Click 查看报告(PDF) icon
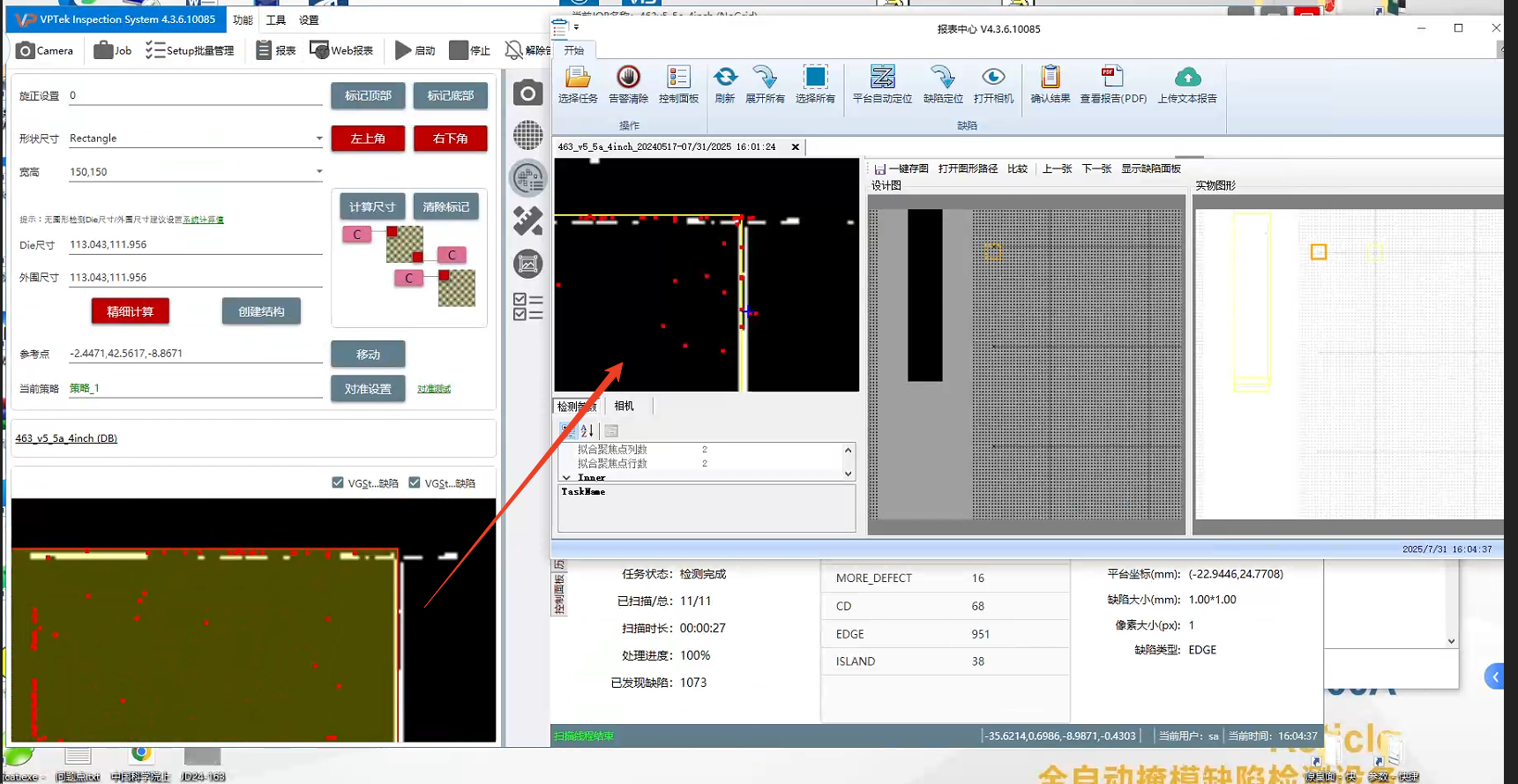1518x784 pixels. coord(1112,78)
